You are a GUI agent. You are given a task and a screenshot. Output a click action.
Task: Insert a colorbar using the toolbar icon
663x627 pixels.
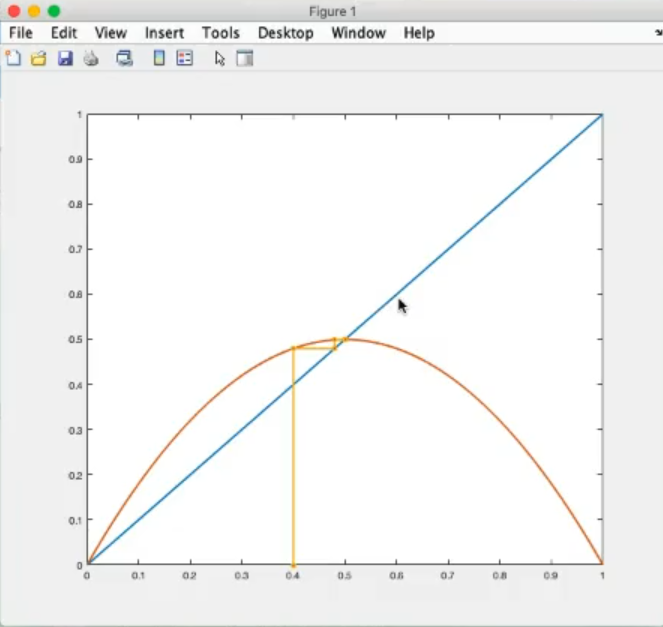(x=159, y=58)
